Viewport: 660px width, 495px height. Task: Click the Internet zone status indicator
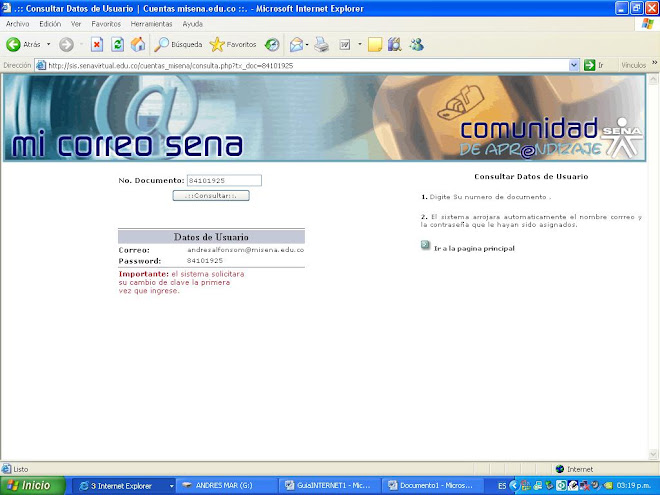(x=574, y=469)
